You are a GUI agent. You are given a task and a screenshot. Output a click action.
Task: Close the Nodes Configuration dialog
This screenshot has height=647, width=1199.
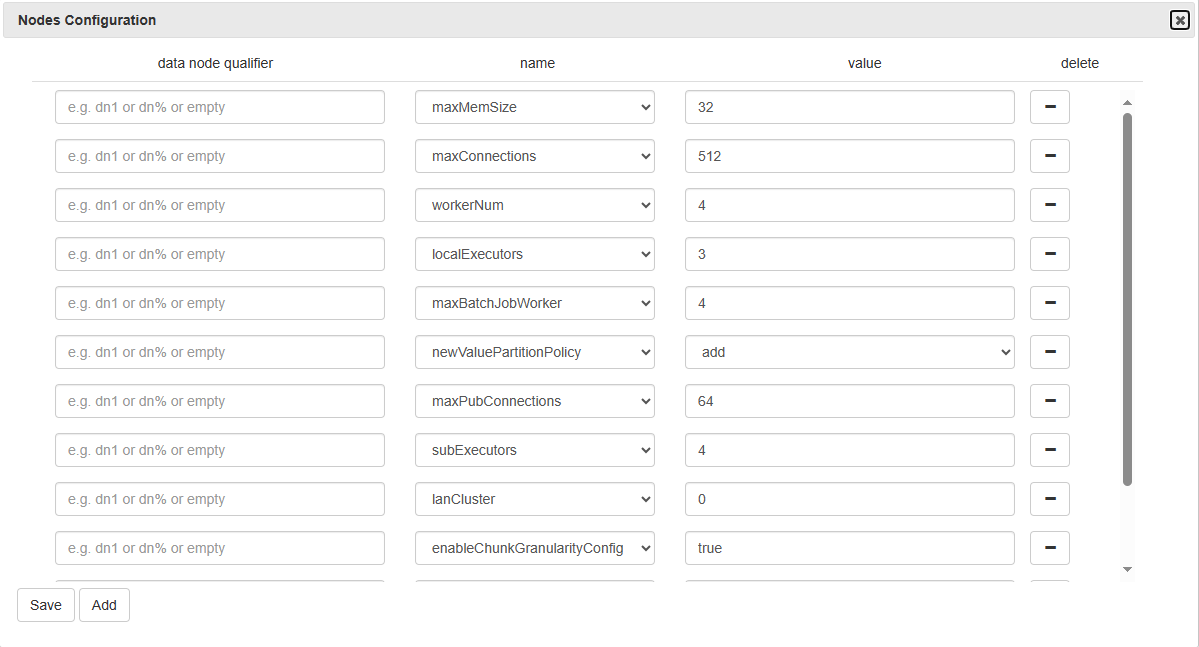click(x=1179, y=20)
